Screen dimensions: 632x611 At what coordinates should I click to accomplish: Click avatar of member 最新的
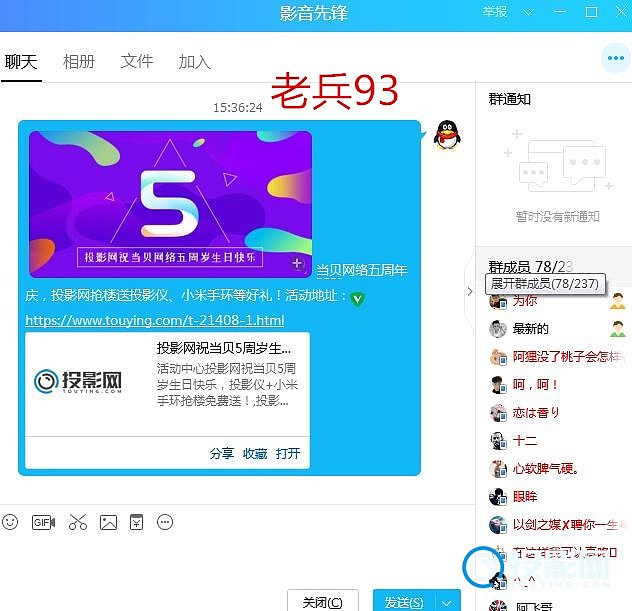coord(498,328)
